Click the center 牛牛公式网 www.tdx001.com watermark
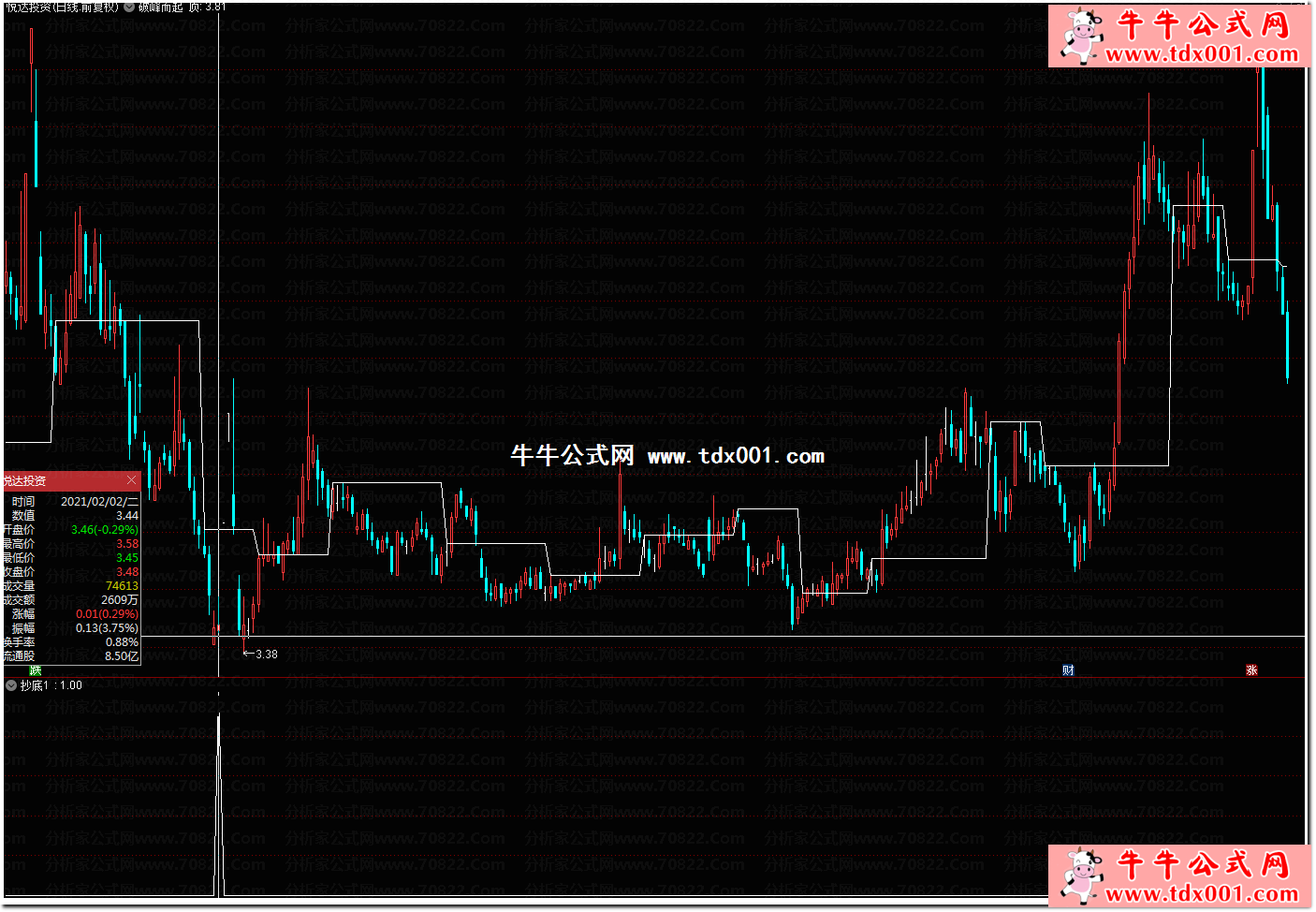Viewport: 1316px width, 912px height. (x=666, y=456)
